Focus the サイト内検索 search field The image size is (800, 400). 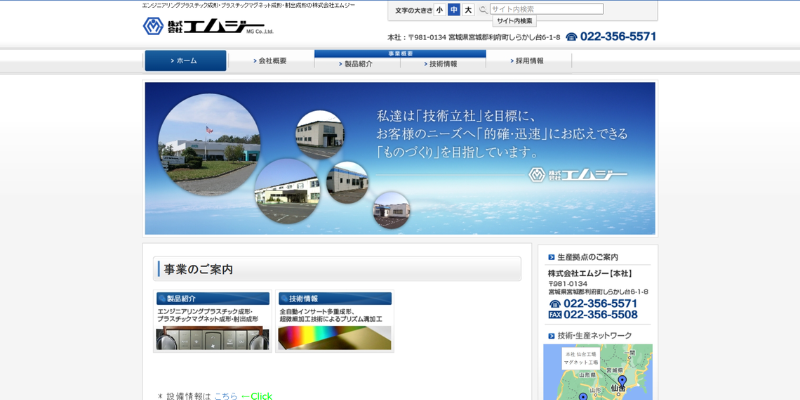pyautogui.click(x=547, y=9)
